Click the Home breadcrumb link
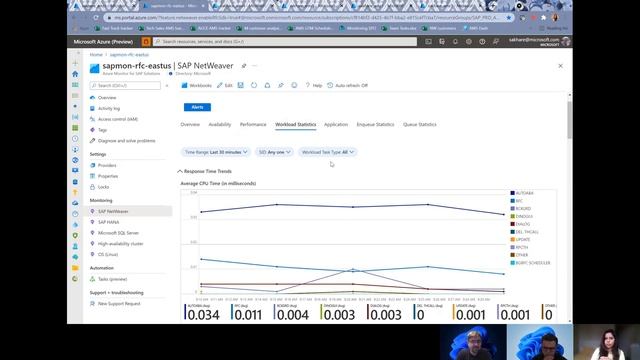Viewport: 640px width, 360px height. [96, 55]
